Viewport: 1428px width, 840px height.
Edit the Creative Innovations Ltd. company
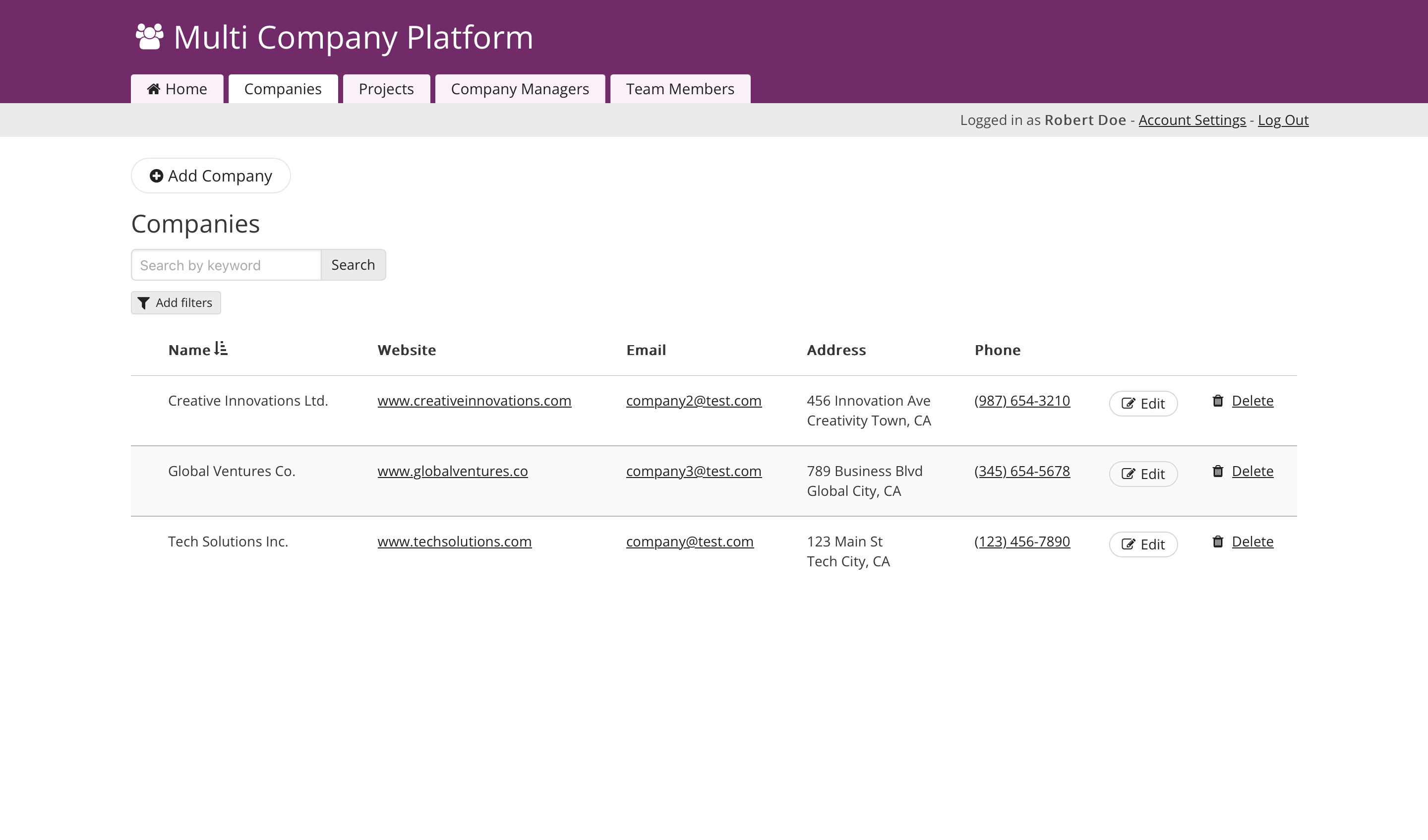tap(1143, 404)
